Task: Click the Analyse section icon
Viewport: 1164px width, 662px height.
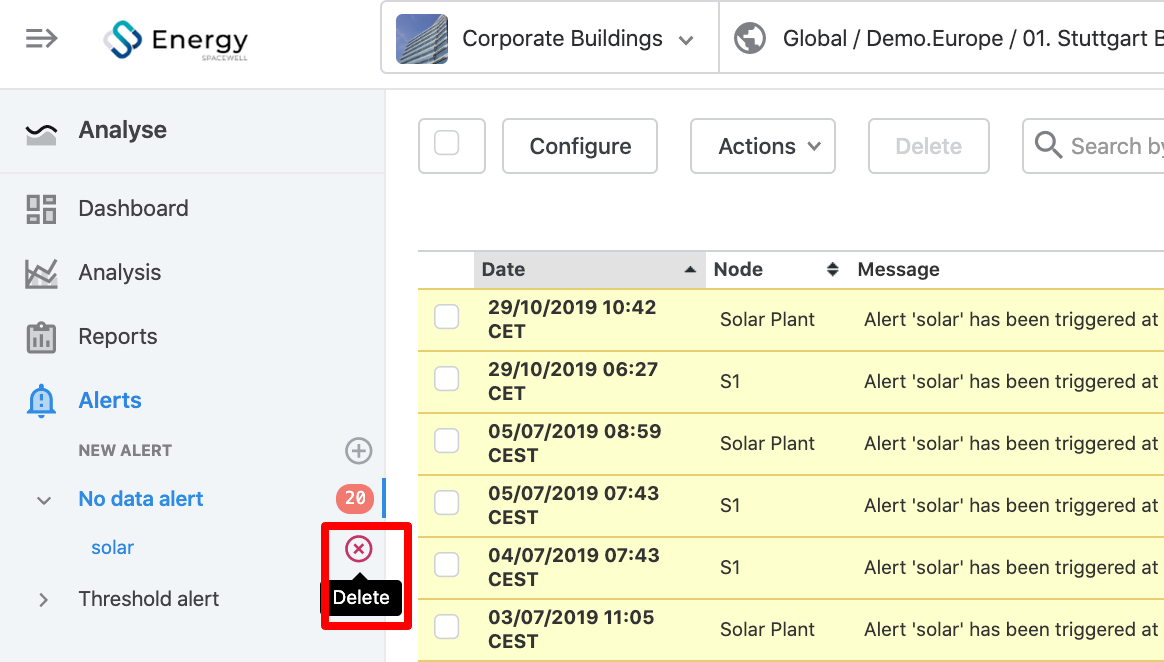Action: pyautogui.click(x=41, y=132)
